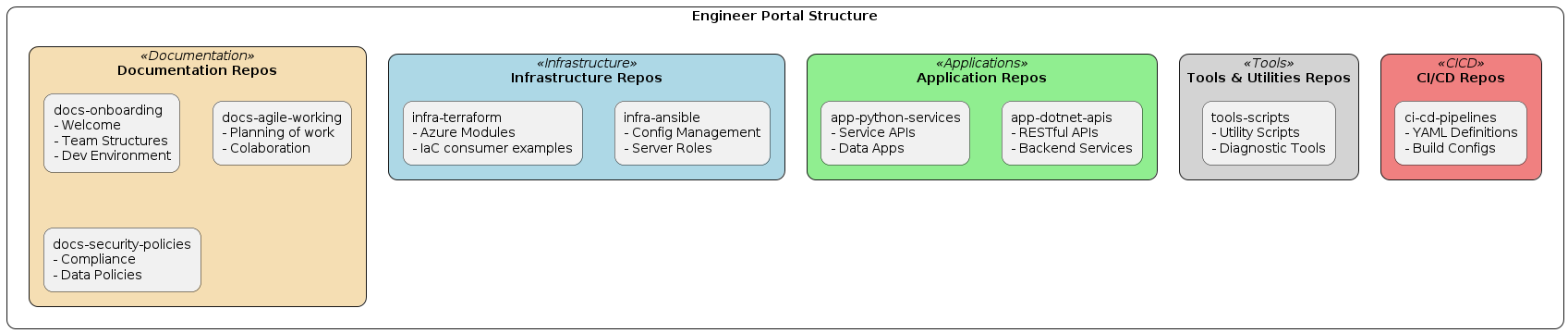This screenshot has height=333, width=1568.
Task: Click the '- Team Structures' line
Action: [x=111, y=141]
